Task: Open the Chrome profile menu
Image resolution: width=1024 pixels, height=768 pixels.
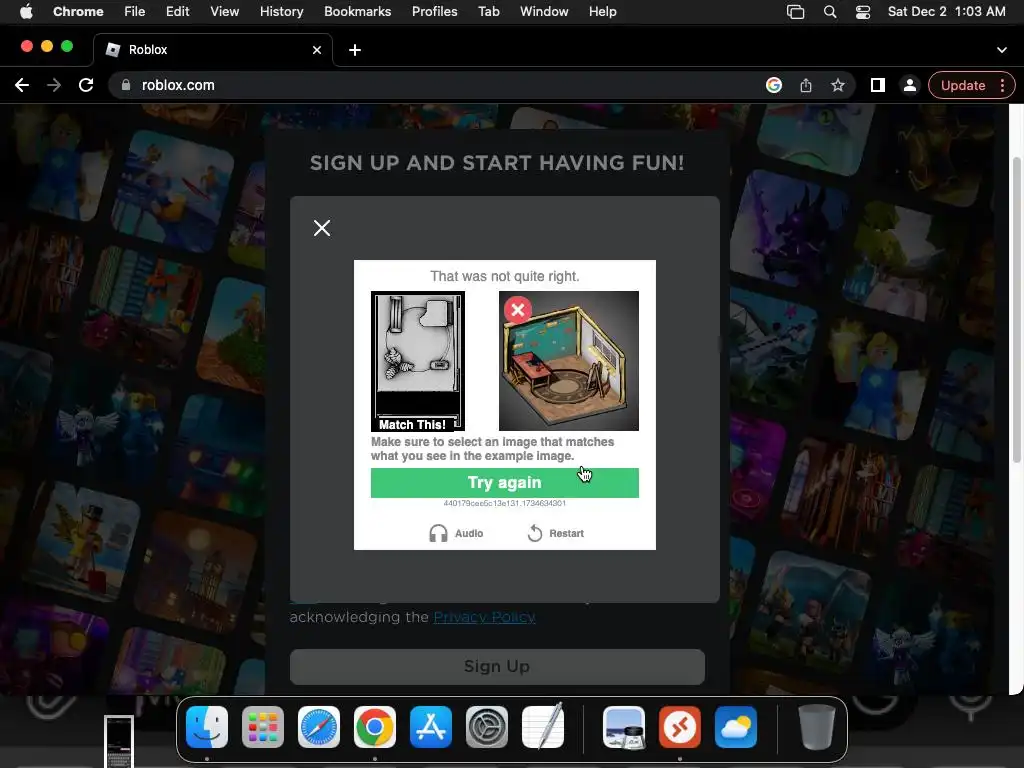Action: click(x=910, y=86)
